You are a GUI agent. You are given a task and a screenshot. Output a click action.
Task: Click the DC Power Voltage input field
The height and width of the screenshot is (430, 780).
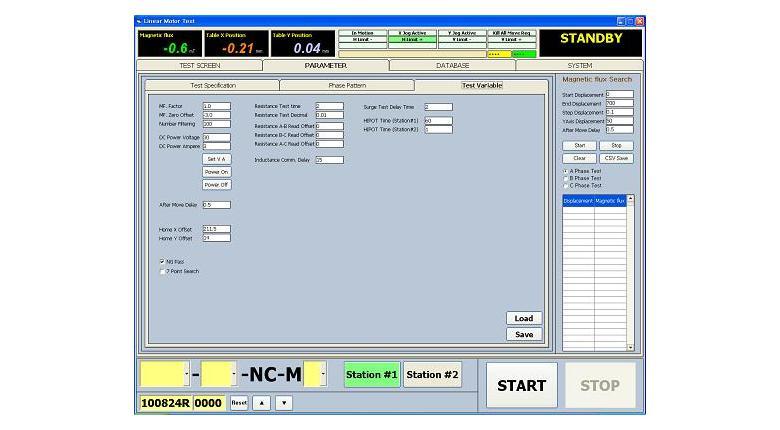[216, 137]
